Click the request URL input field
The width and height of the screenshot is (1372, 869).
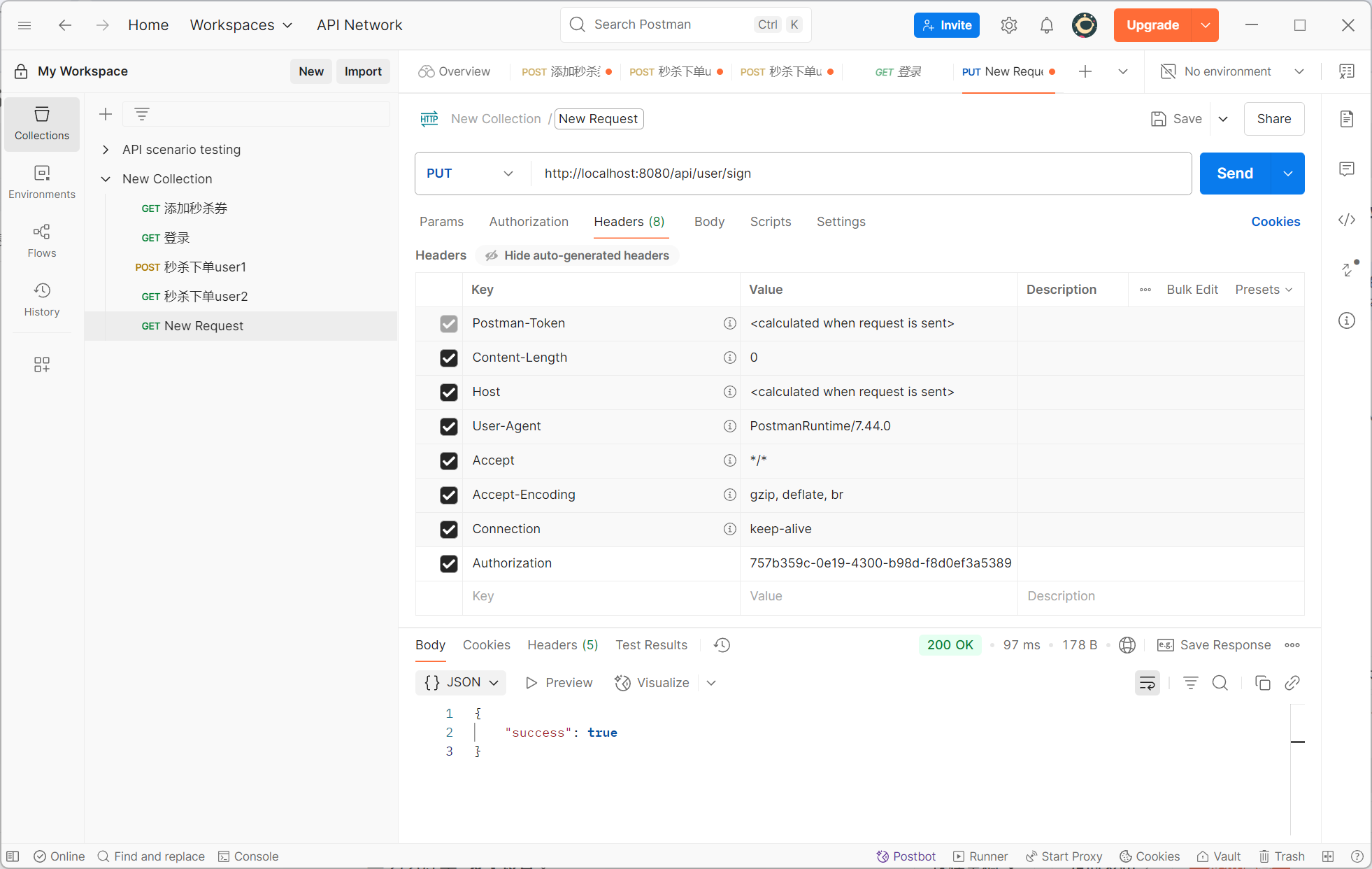click(860, 174)
